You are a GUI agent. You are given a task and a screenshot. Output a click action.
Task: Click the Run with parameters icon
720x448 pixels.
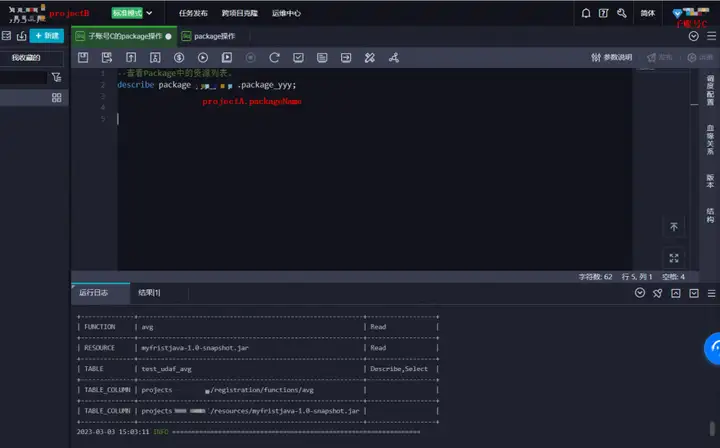tap(227, 57)
